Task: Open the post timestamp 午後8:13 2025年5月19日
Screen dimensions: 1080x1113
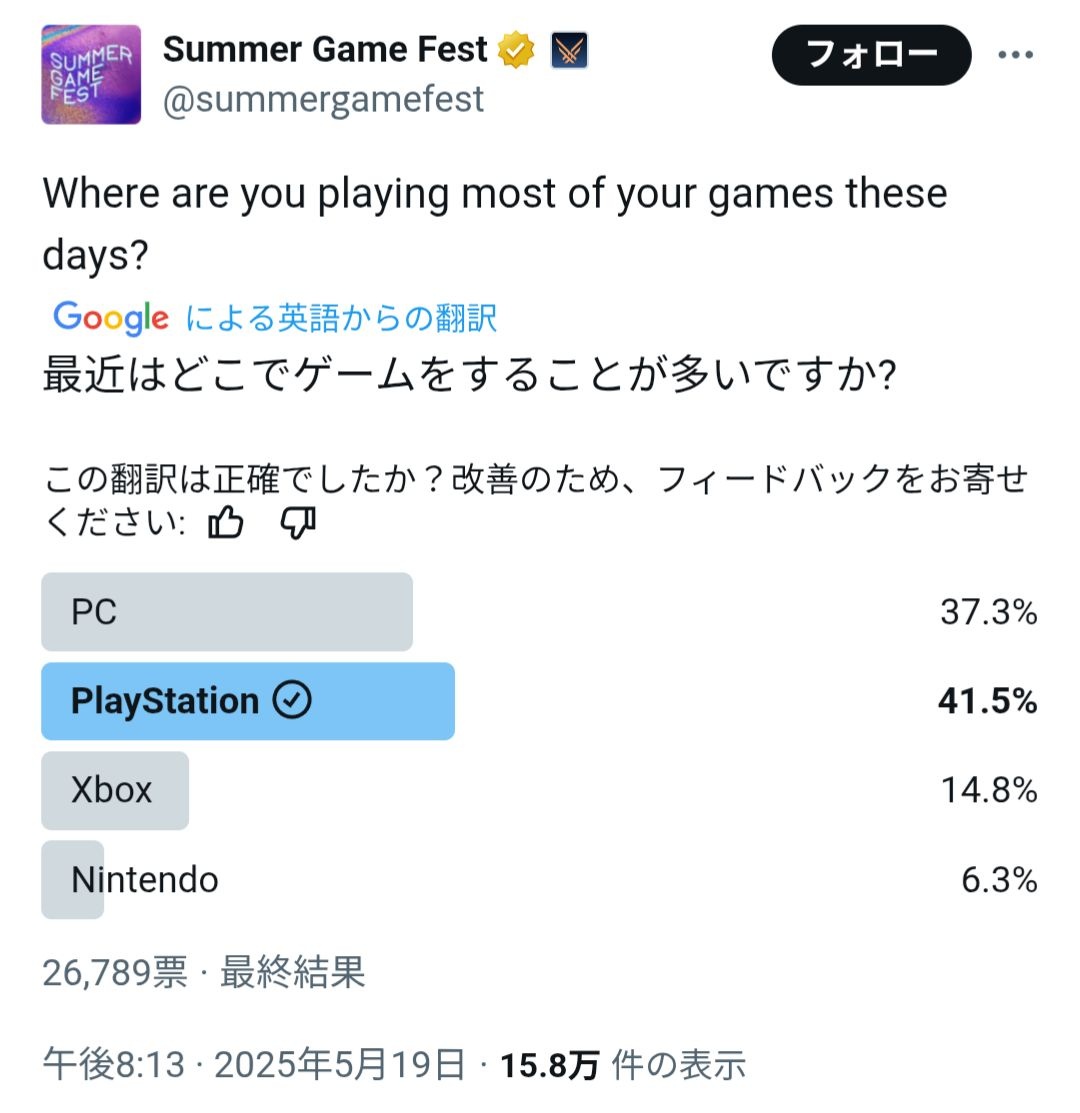Action: 254,1065
